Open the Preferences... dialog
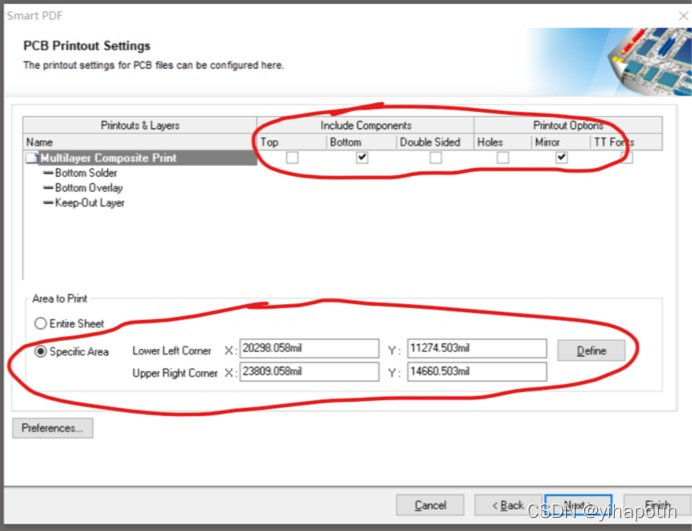The width and height of the screenshot is (692, 531). click(53, 428)
